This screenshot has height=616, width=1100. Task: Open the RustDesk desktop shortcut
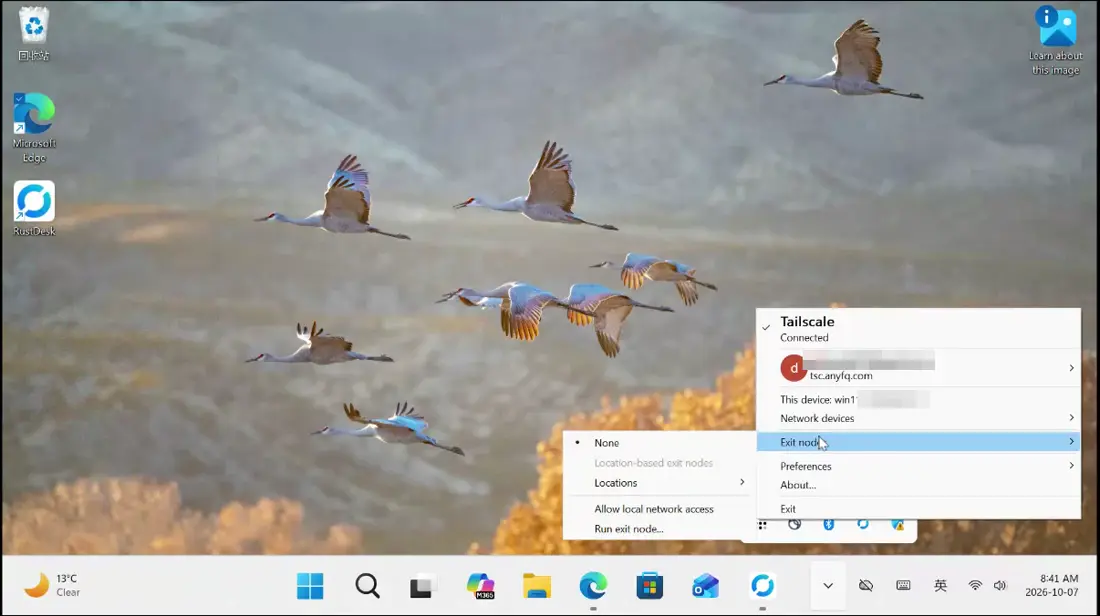pyautogui.click(x=33, y=208)
